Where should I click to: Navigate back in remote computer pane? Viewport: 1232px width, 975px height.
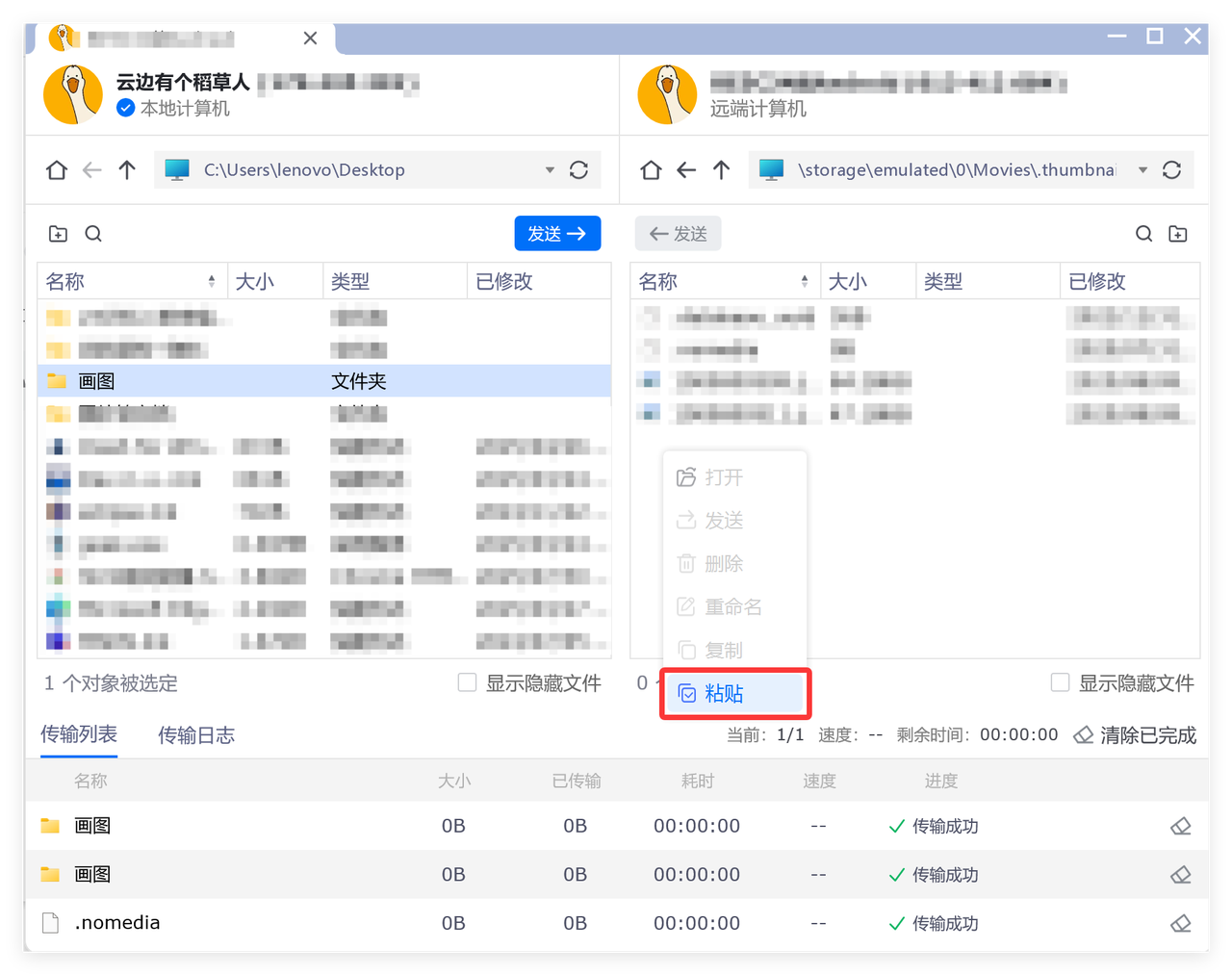coord(686,170)
